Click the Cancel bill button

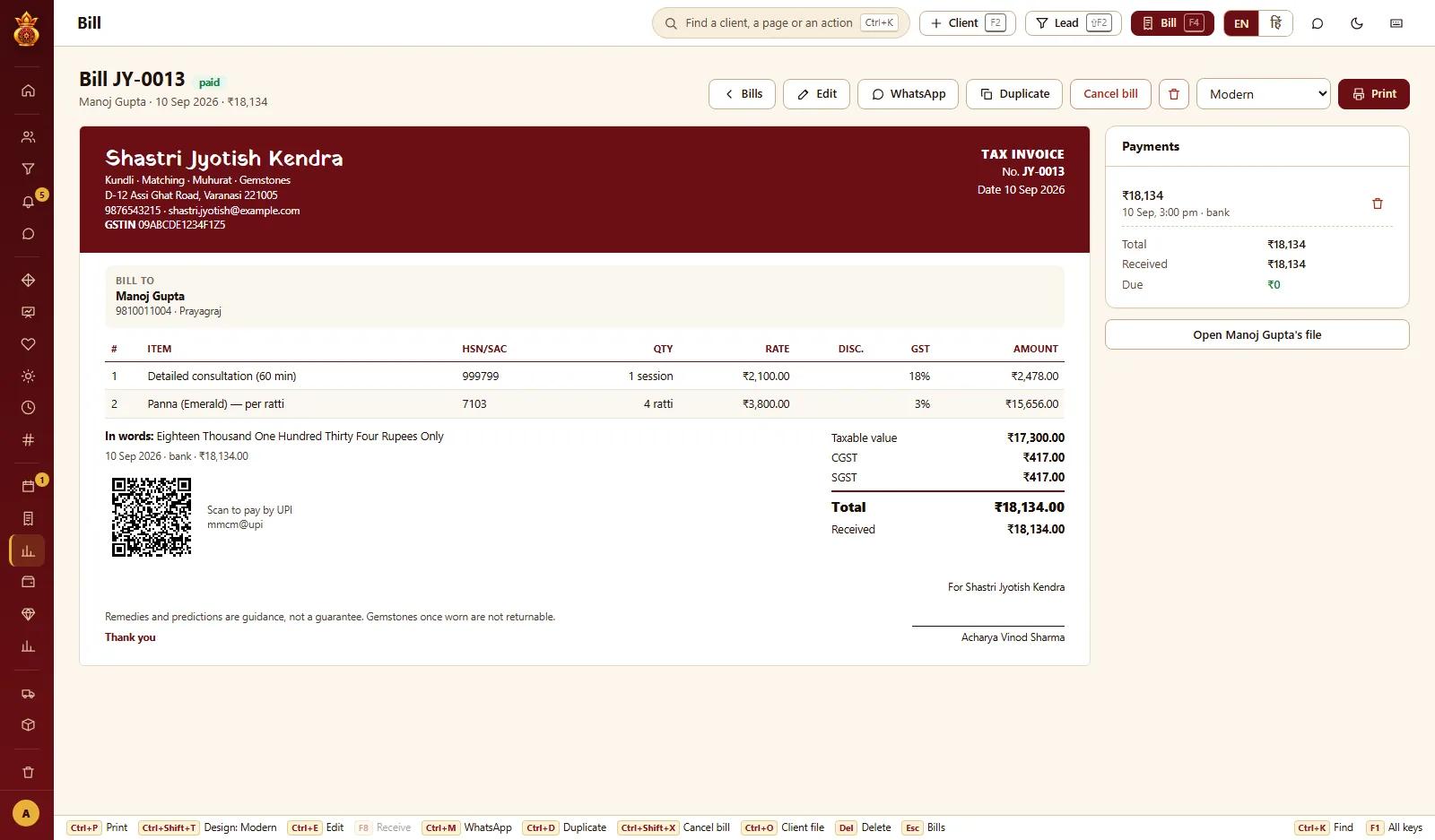pos(1110,94)
